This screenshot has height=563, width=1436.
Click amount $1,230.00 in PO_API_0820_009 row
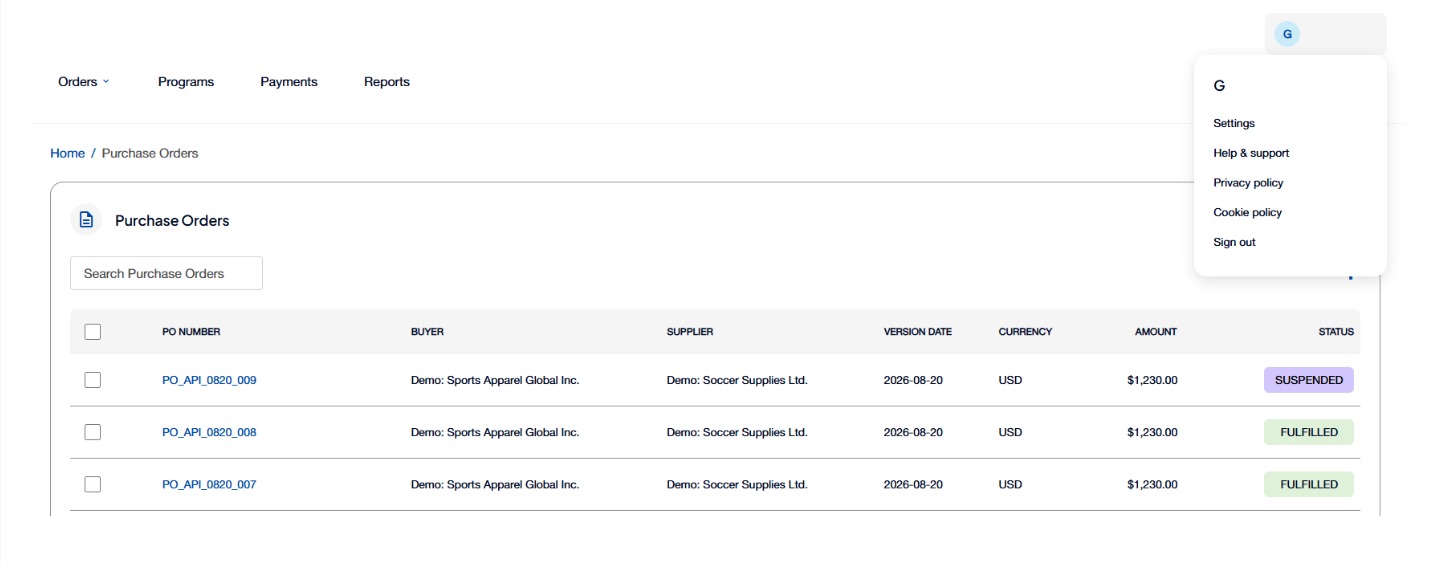click(x=1152, y=380)
